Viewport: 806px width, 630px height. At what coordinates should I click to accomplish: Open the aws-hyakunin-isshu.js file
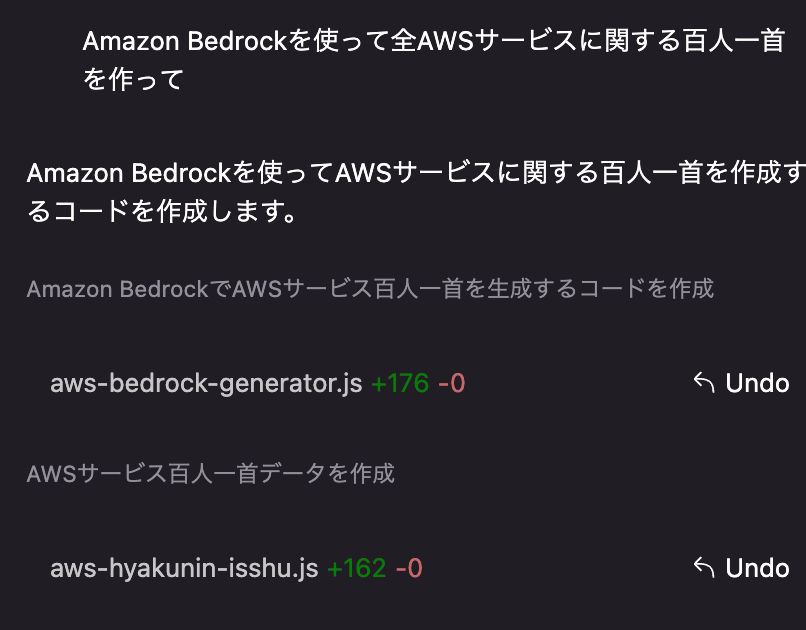point(184,568)
